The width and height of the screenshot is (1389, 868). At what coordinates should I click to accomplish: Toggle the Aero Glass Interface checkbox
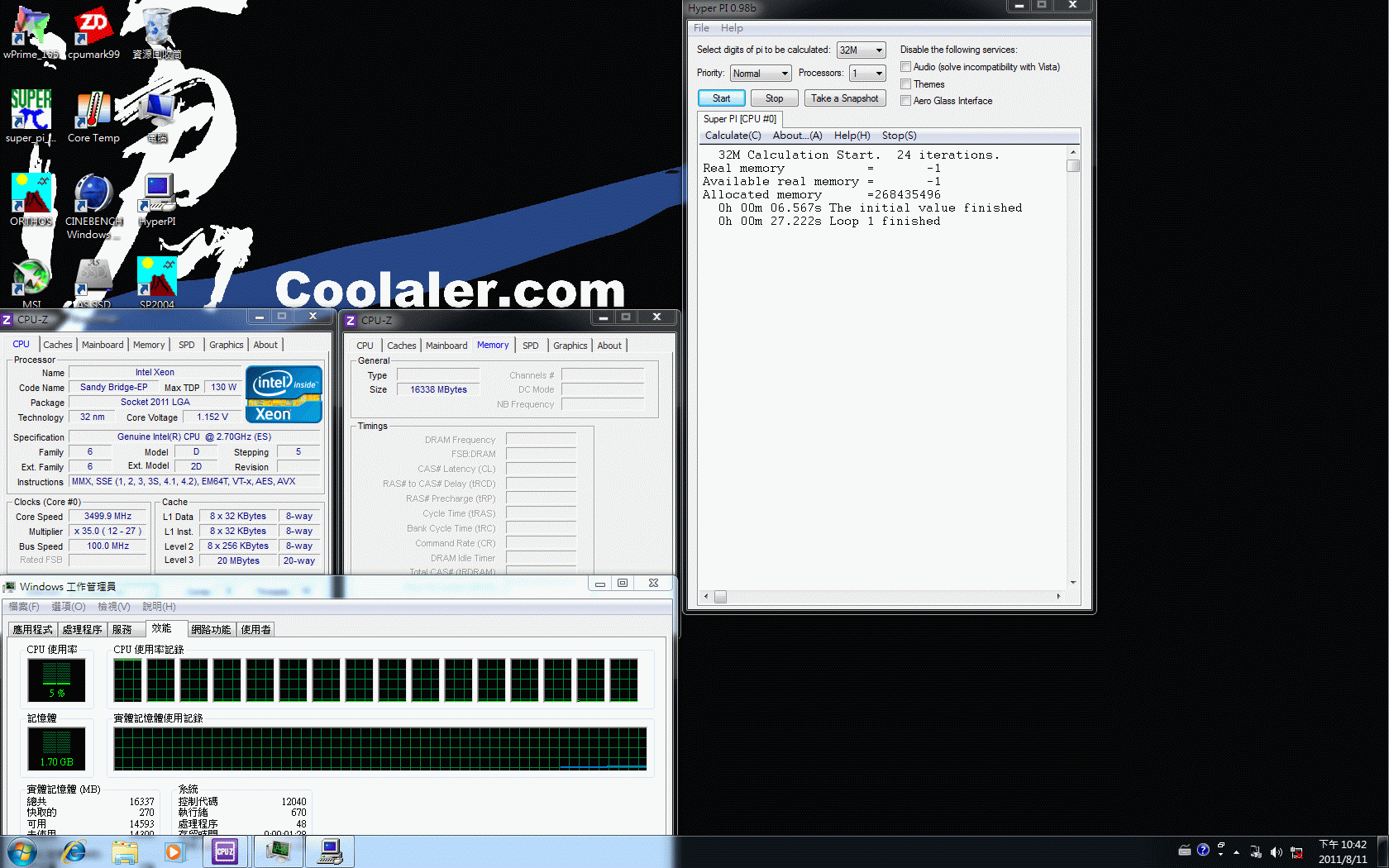(906, 101)
